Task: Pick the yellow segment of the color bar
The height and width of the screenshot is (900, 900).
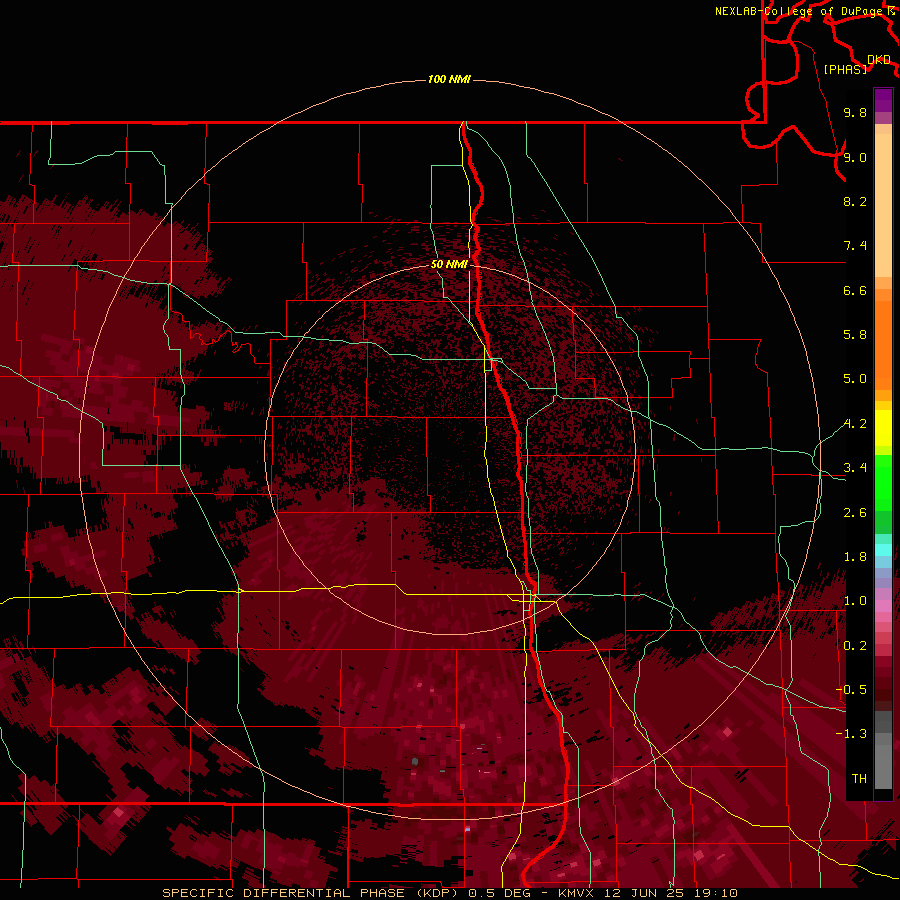Action: (x=883, y=428)
